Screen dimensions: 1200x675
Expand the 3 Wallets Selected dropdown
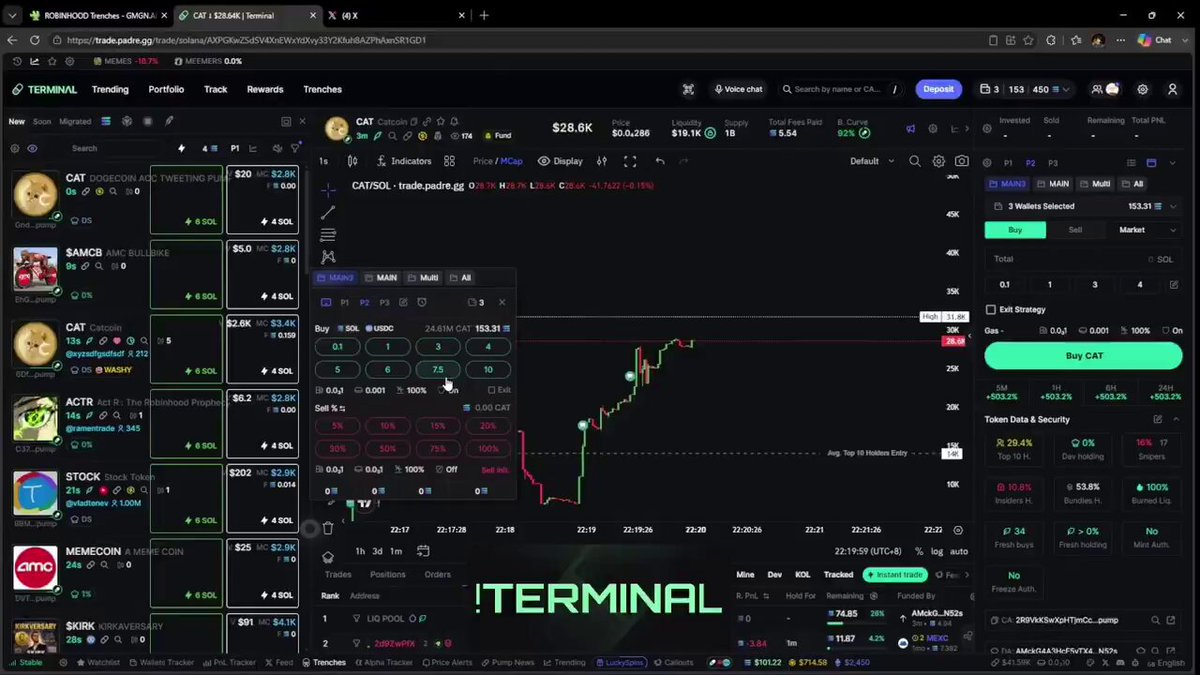pyautogui.click(x=1084, y=206)
